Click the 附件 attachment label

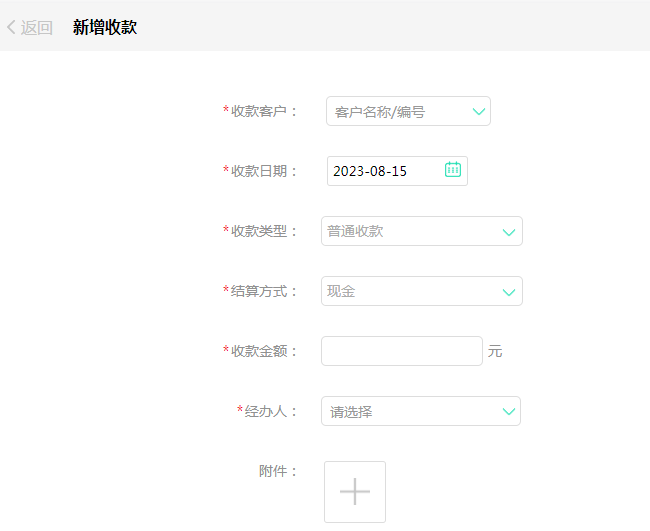(x=277, y=471)
